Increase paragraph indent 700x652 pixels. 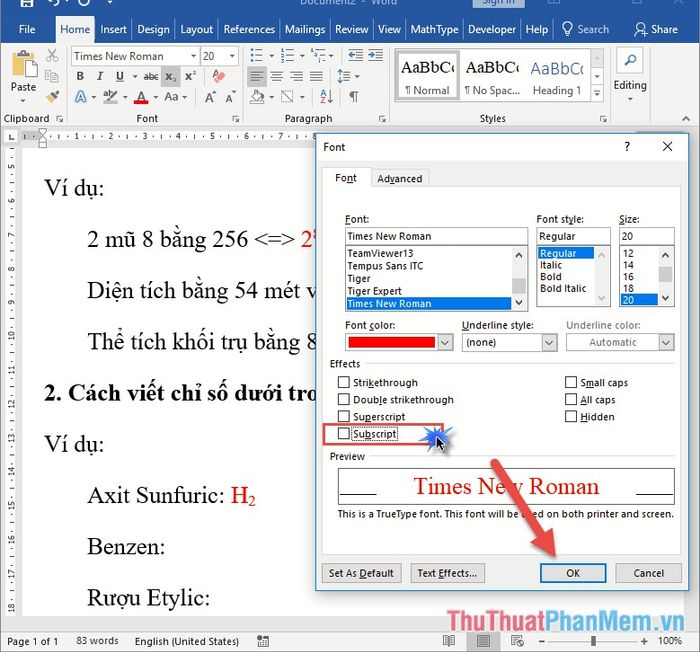click(375, 55)
